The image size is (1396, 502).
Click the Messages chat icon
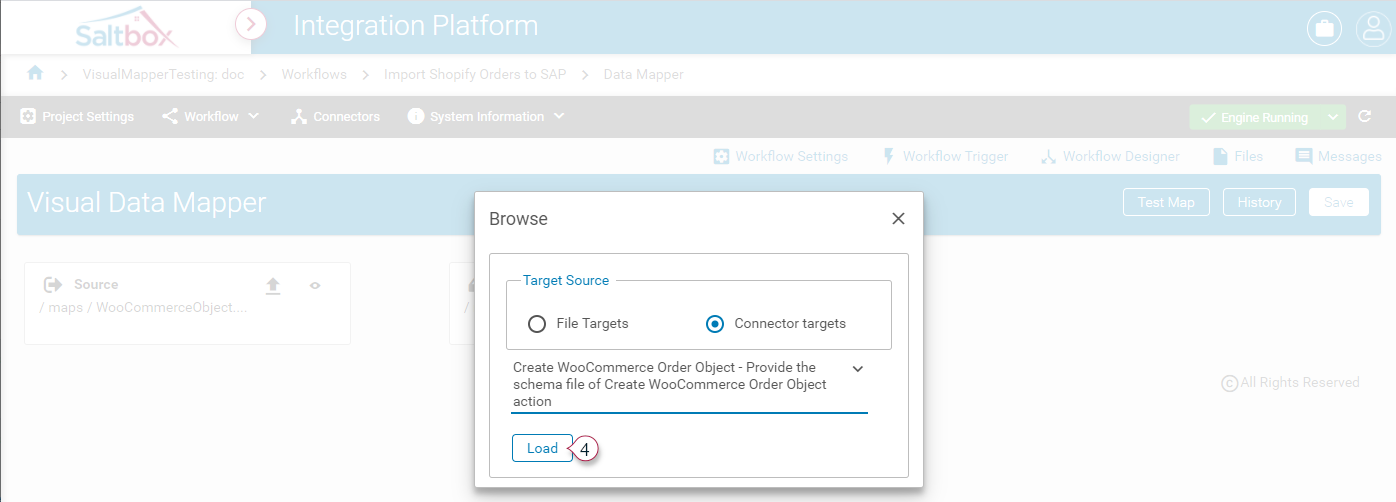[x=1303, y=156]
